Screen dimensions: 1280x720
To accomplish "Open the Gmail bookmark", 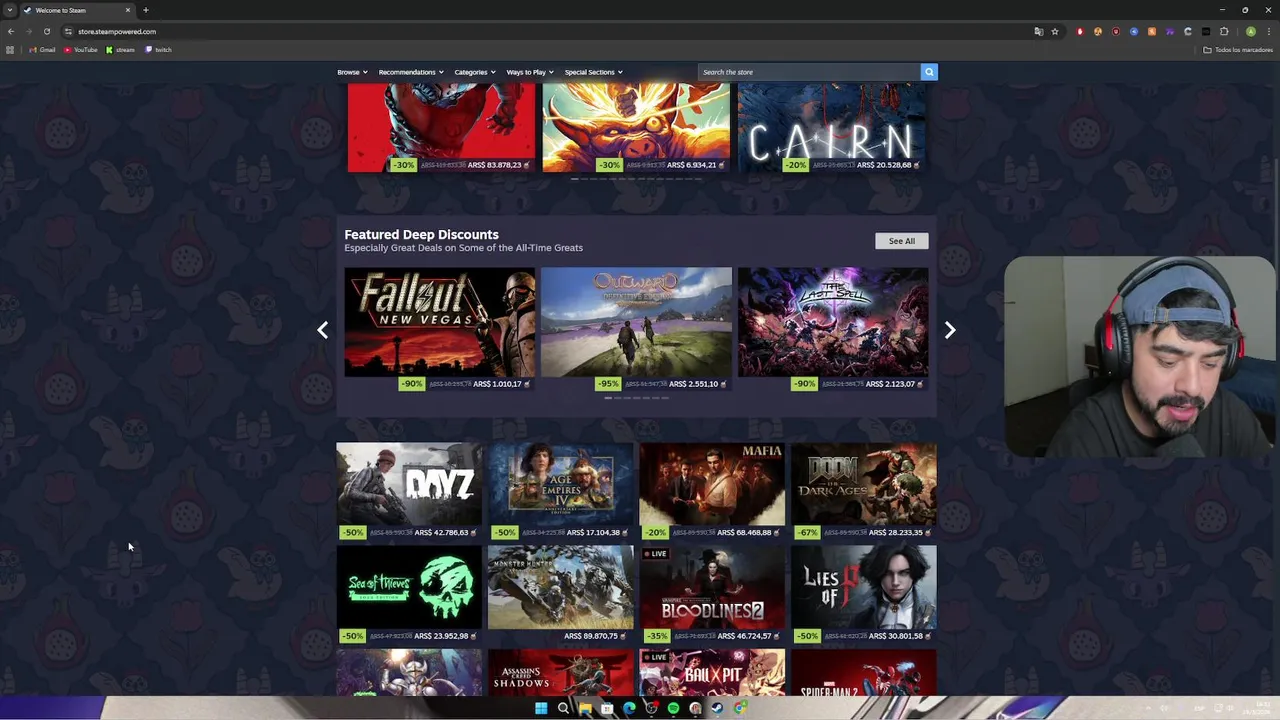I will tap(42, 50).
